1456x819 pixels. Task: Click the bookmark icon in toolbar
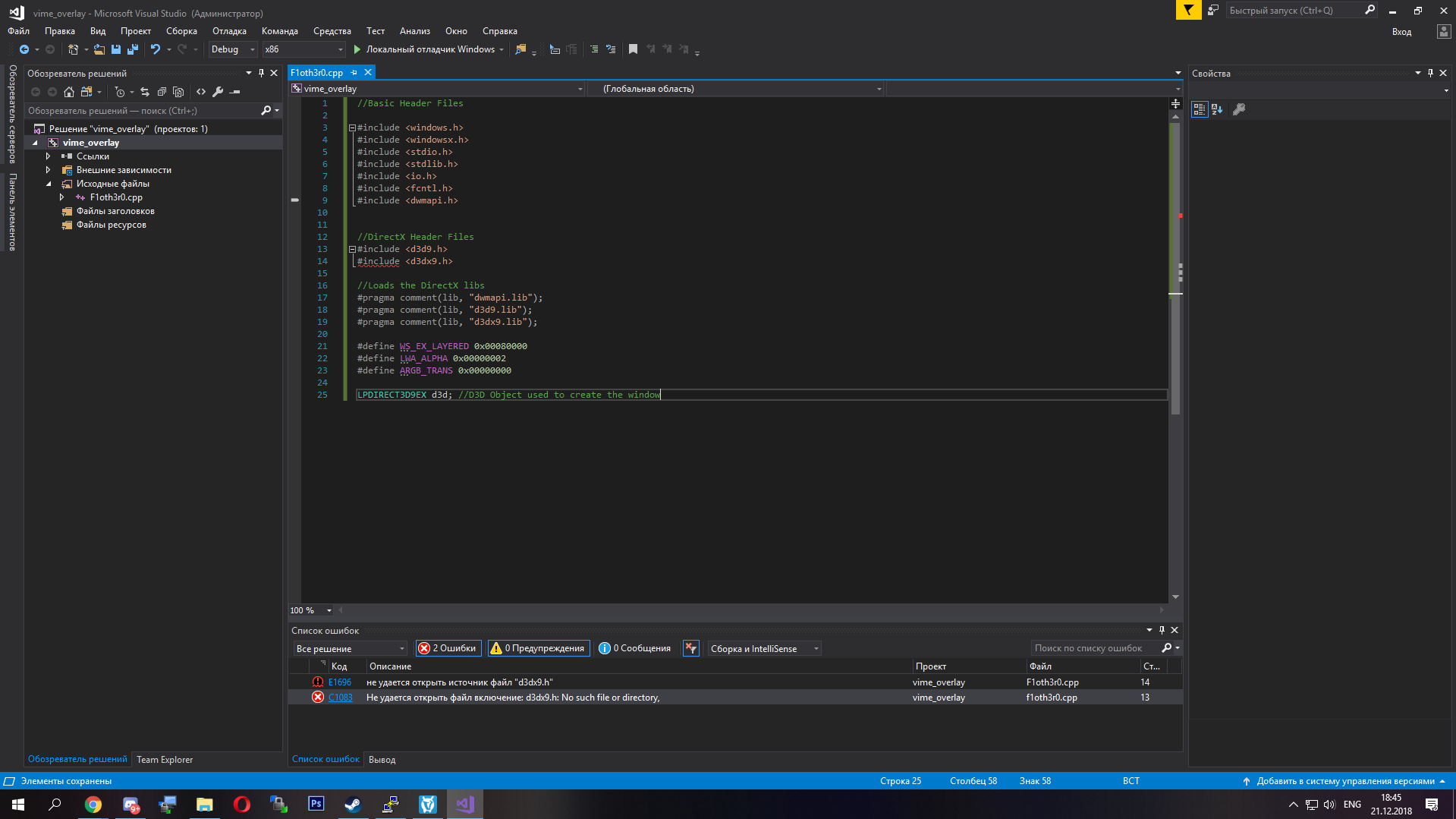tap(633, 49)
